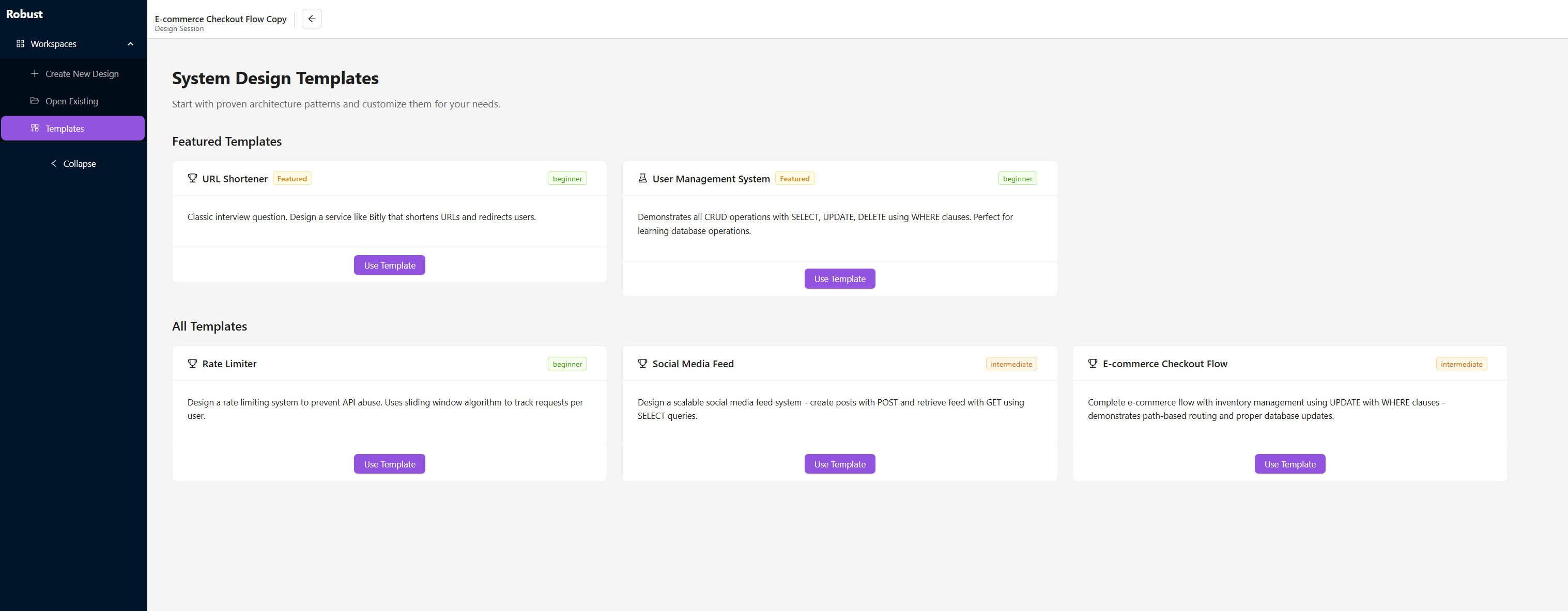Click the Featured badge on User Management System
Screen dimensions: 1568x611
coord(795,178)
